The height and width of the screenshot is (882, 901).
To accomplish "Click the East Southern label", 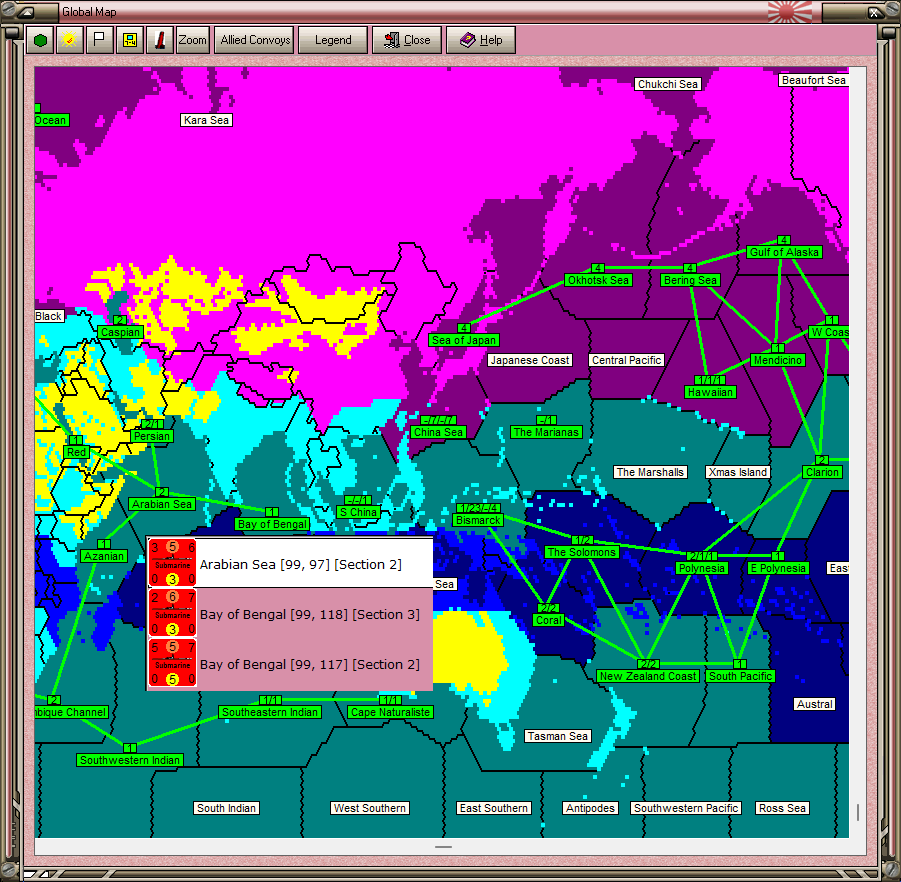I will (x=494, y=808).
